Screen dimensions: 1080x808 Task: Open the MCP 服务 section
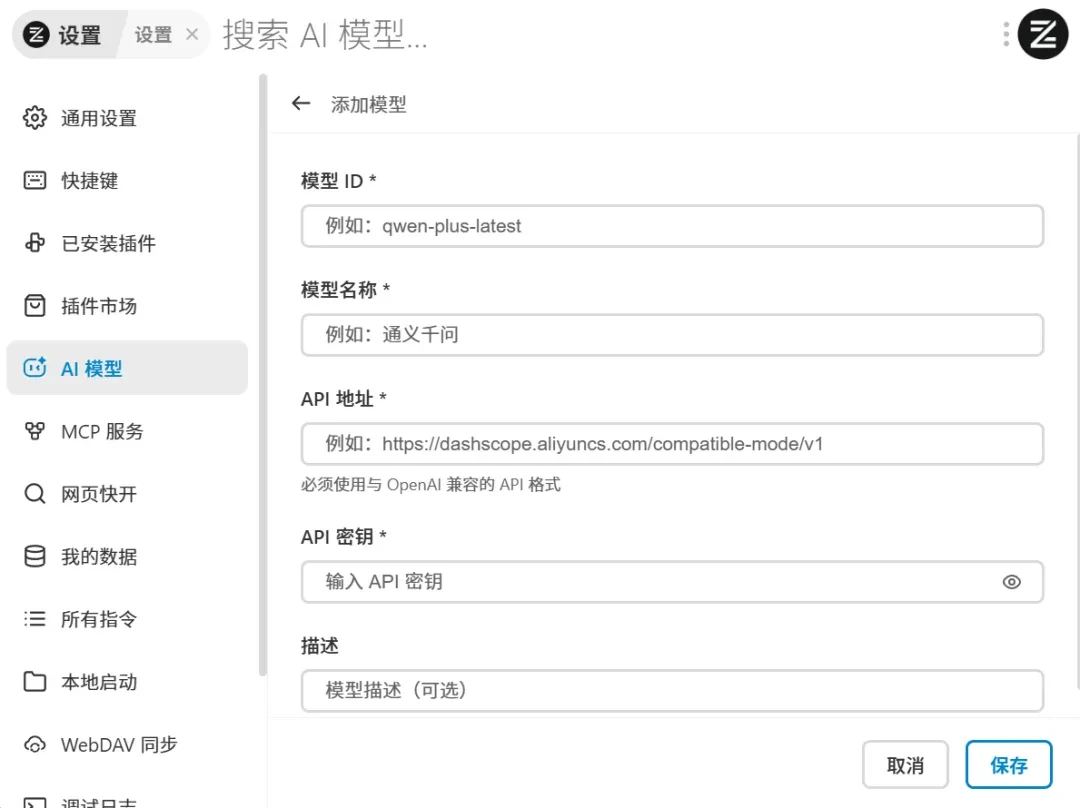[127, 431]
